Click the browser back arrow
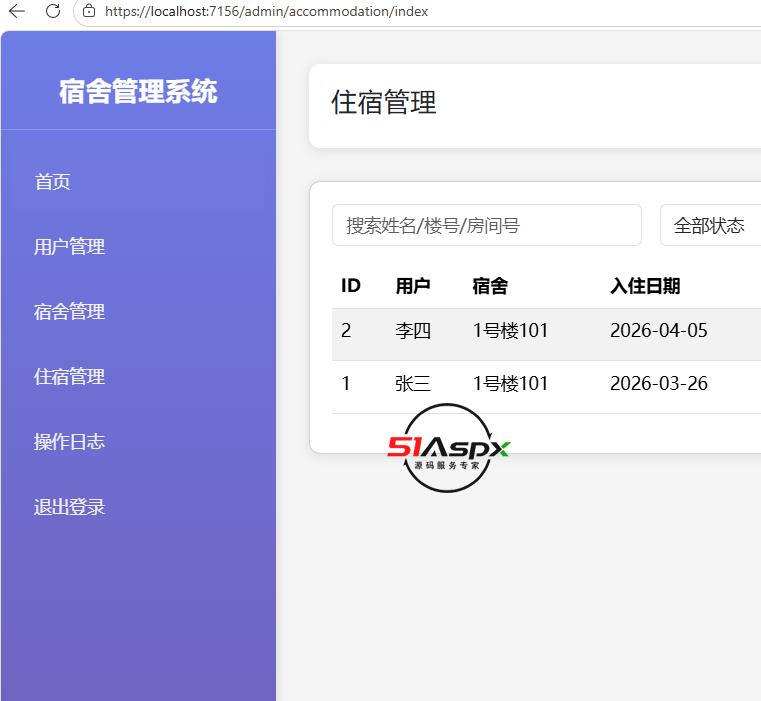The width and height of the screenshot is (761, 701). pos(17,11)
